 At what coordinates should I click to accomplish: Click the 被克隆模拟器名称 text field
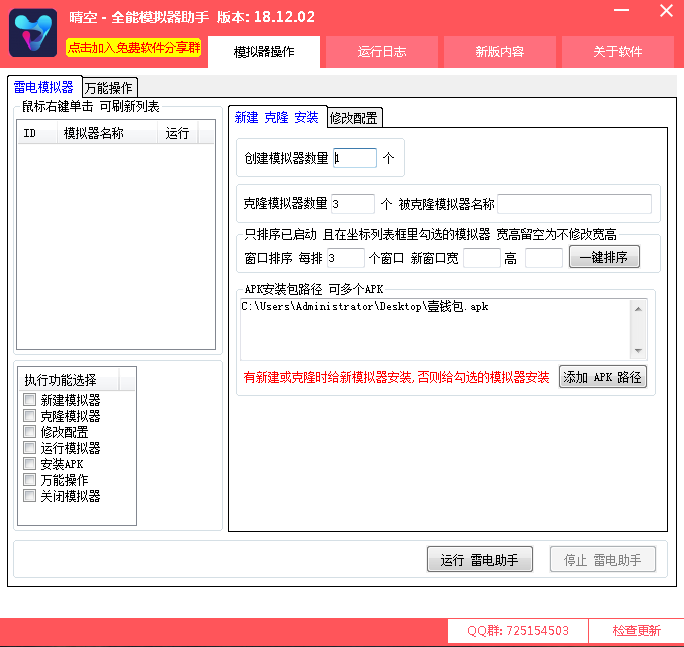tap(575, 203)
